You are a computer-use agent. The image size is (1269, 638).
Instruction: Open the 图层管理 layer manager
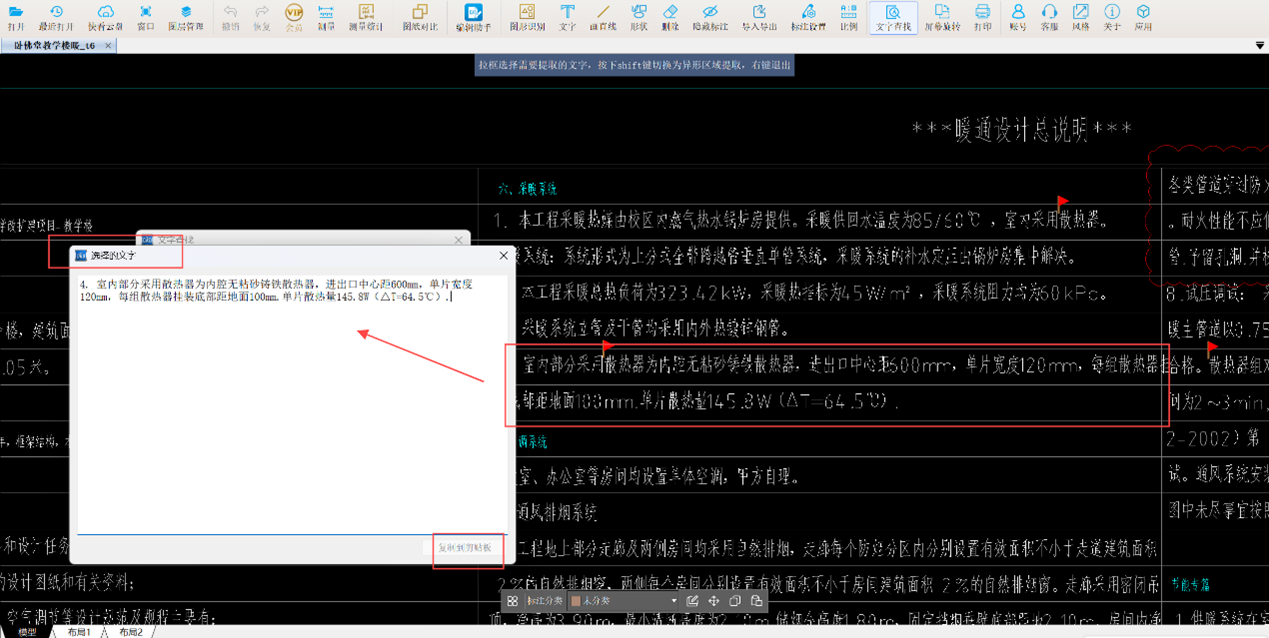[185, 16]
